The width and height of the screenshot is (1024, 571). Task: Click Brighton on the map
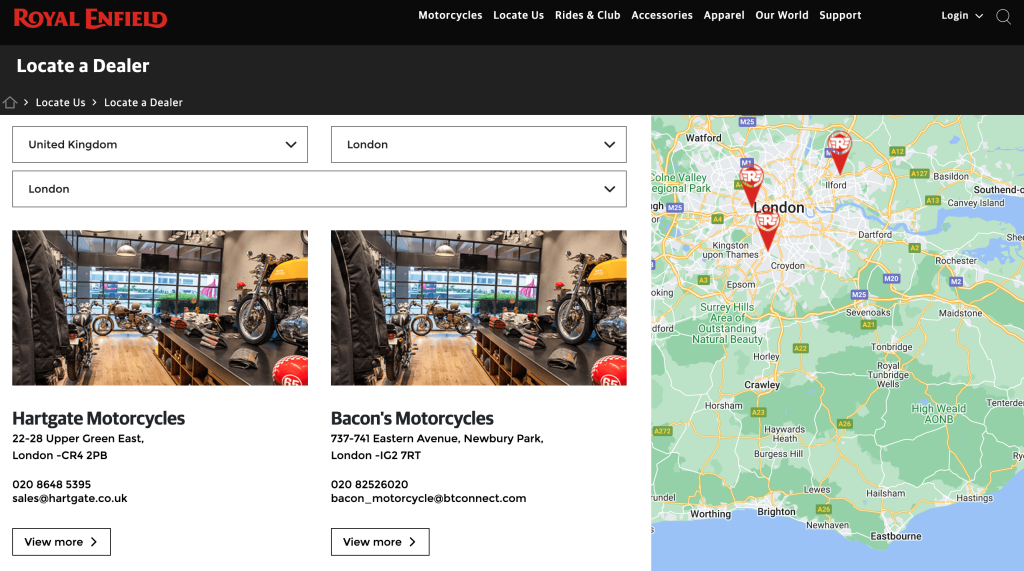click(x=776, y=512)
